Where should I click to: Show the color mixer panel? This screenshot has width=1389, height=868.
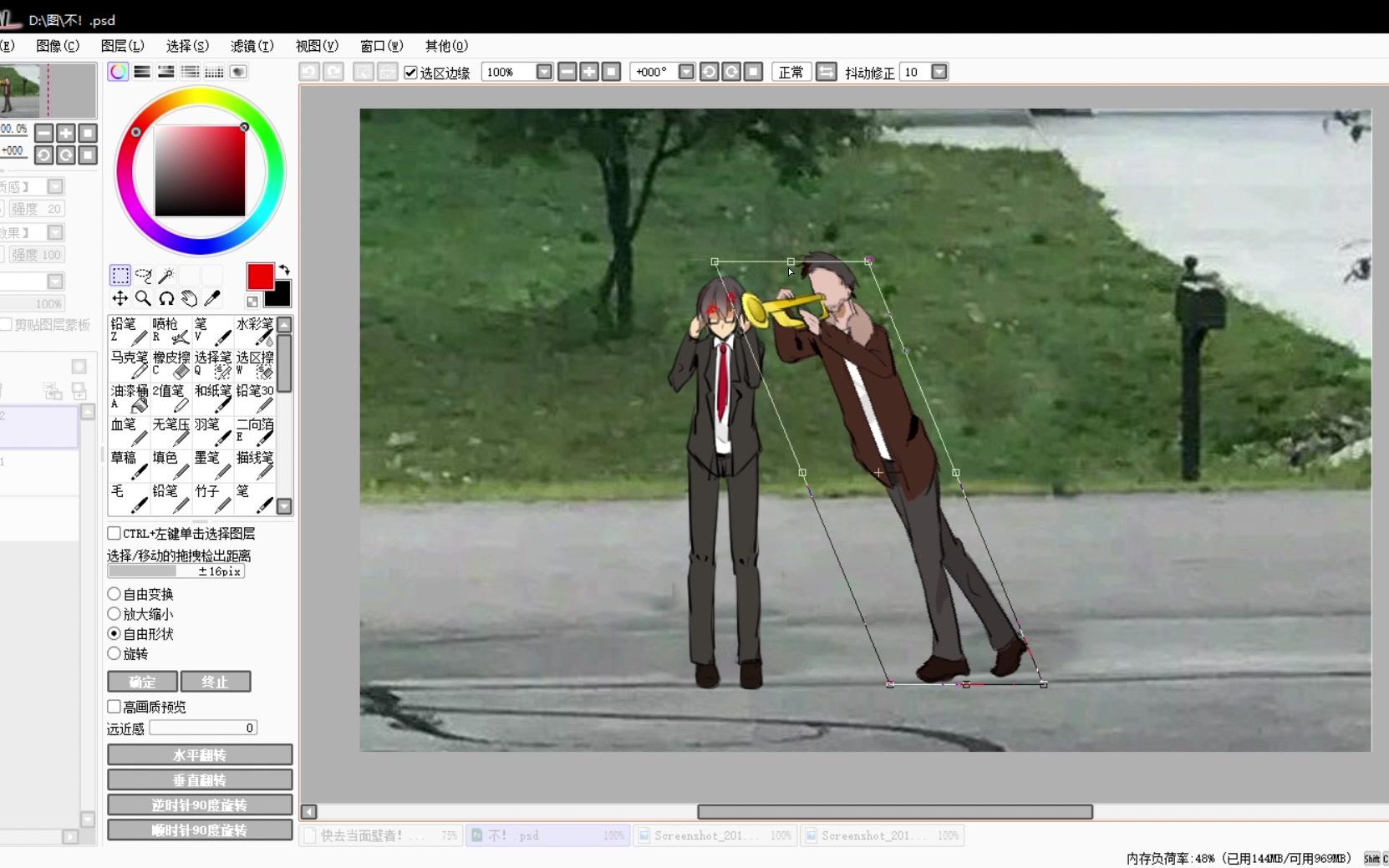click(191, 72)
